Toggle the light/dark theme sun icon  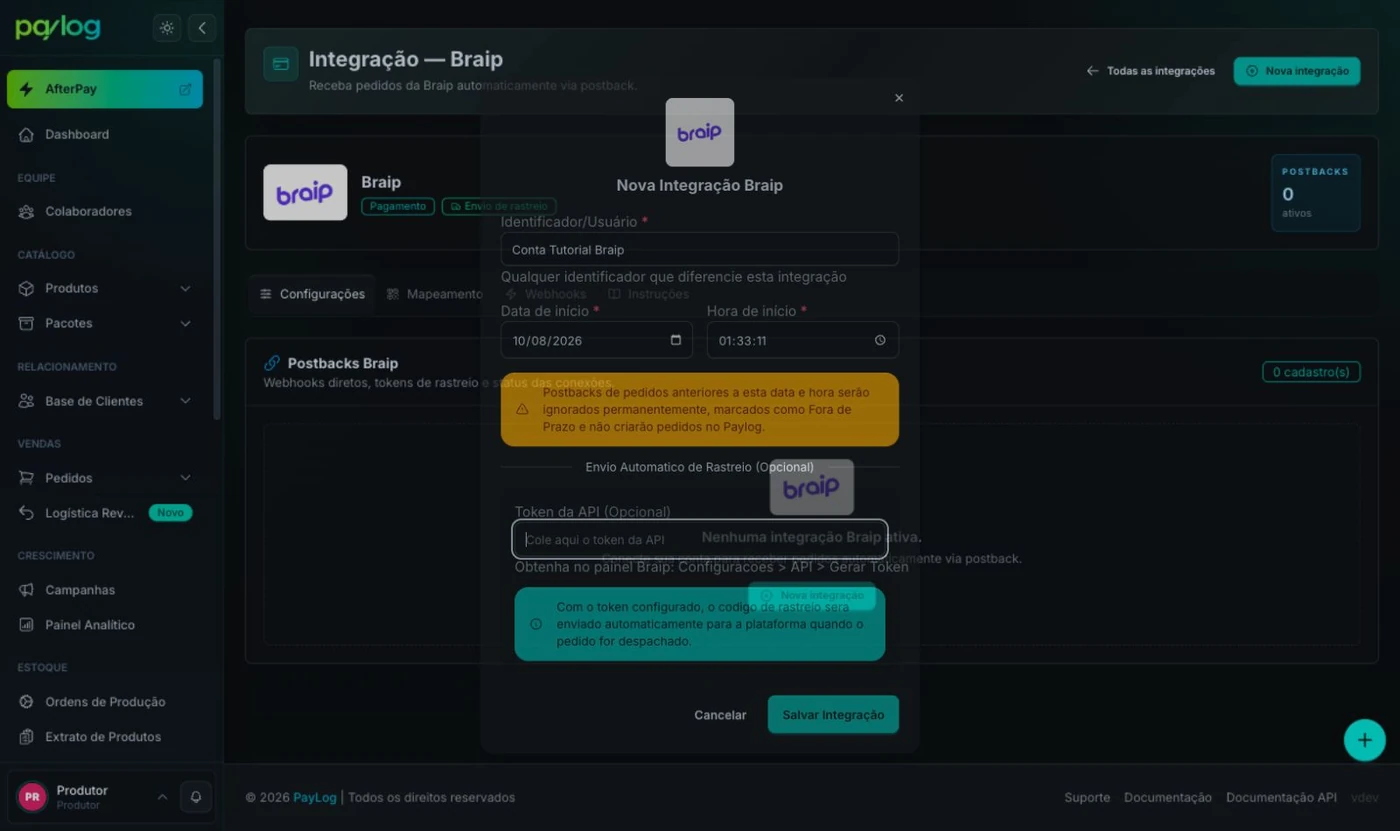[167, 28]
